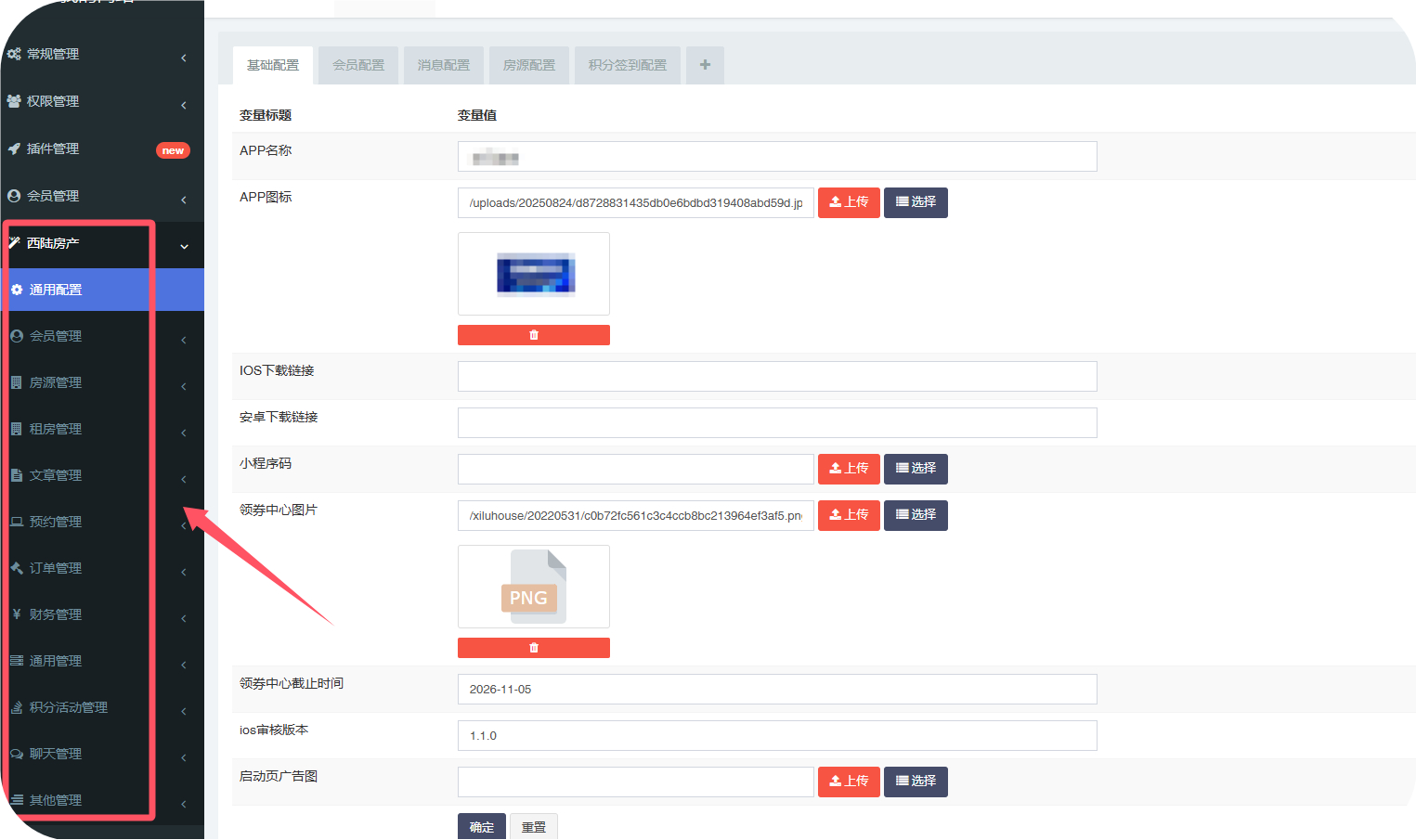Click 上传 button for 小程序码
The image size is (1416, 840).
click(x=849, y=469)
